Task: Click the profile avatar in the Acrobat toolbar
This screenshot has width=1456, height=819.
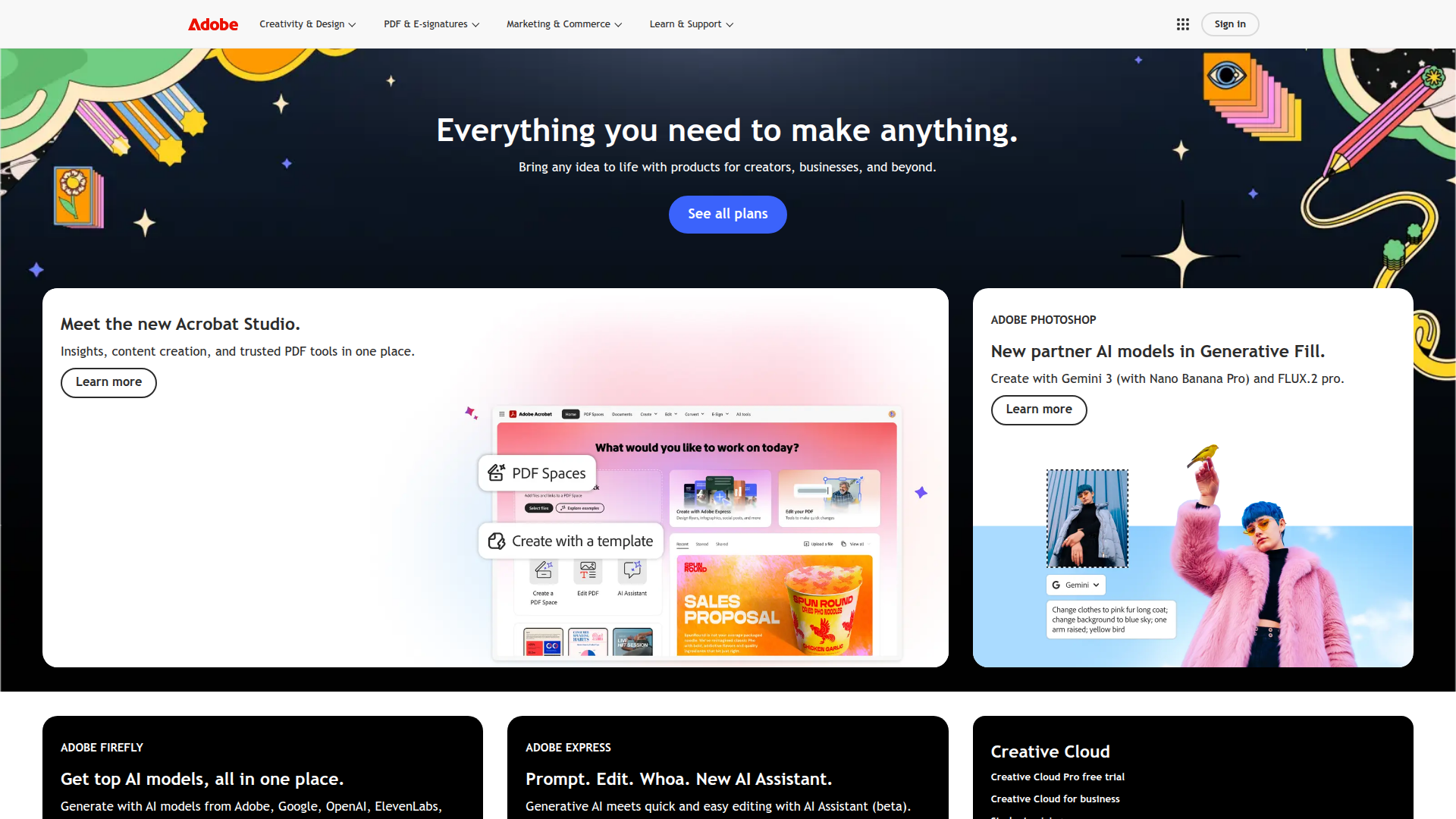Action: tap(892, 414)
